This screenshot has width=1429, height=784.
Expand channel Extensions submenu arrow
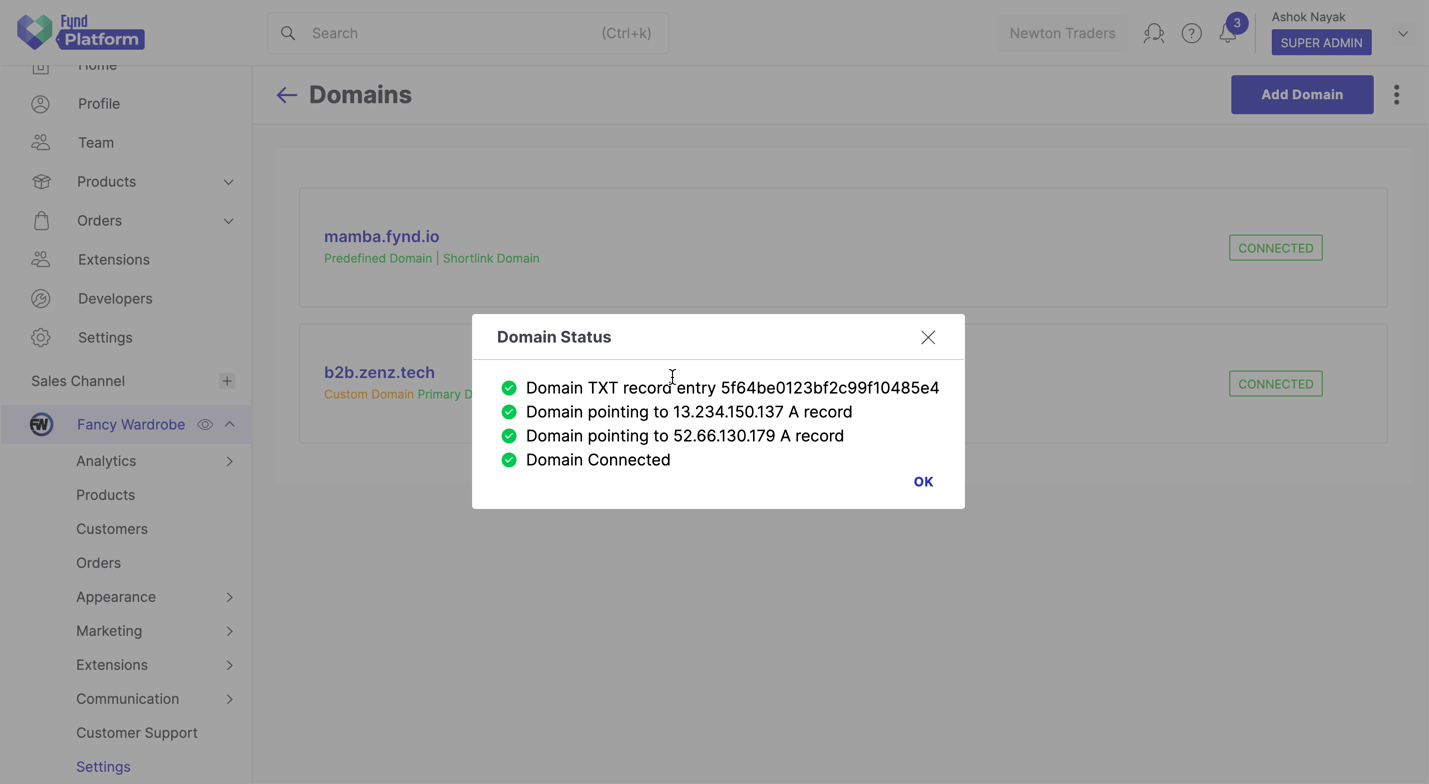pyautogui.click(x=230, y=665)
